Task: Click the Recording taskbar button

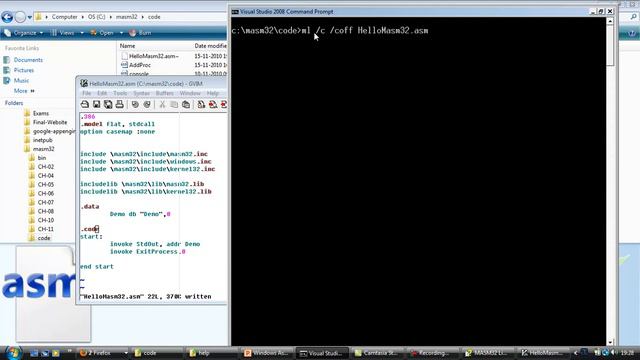Action: coord(433,353)
